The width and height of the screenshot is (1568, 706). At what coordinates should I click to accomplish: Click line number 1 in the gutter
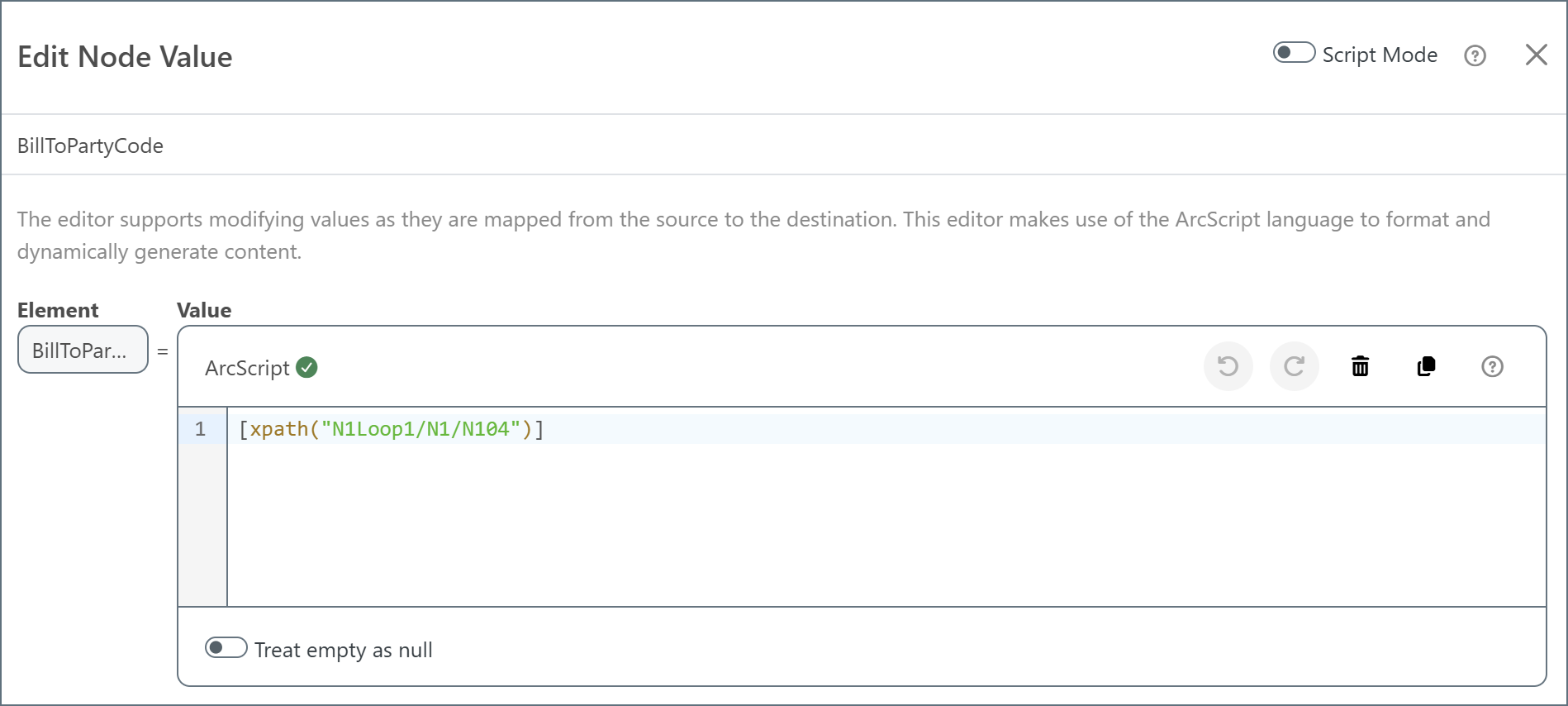point(201,429)
